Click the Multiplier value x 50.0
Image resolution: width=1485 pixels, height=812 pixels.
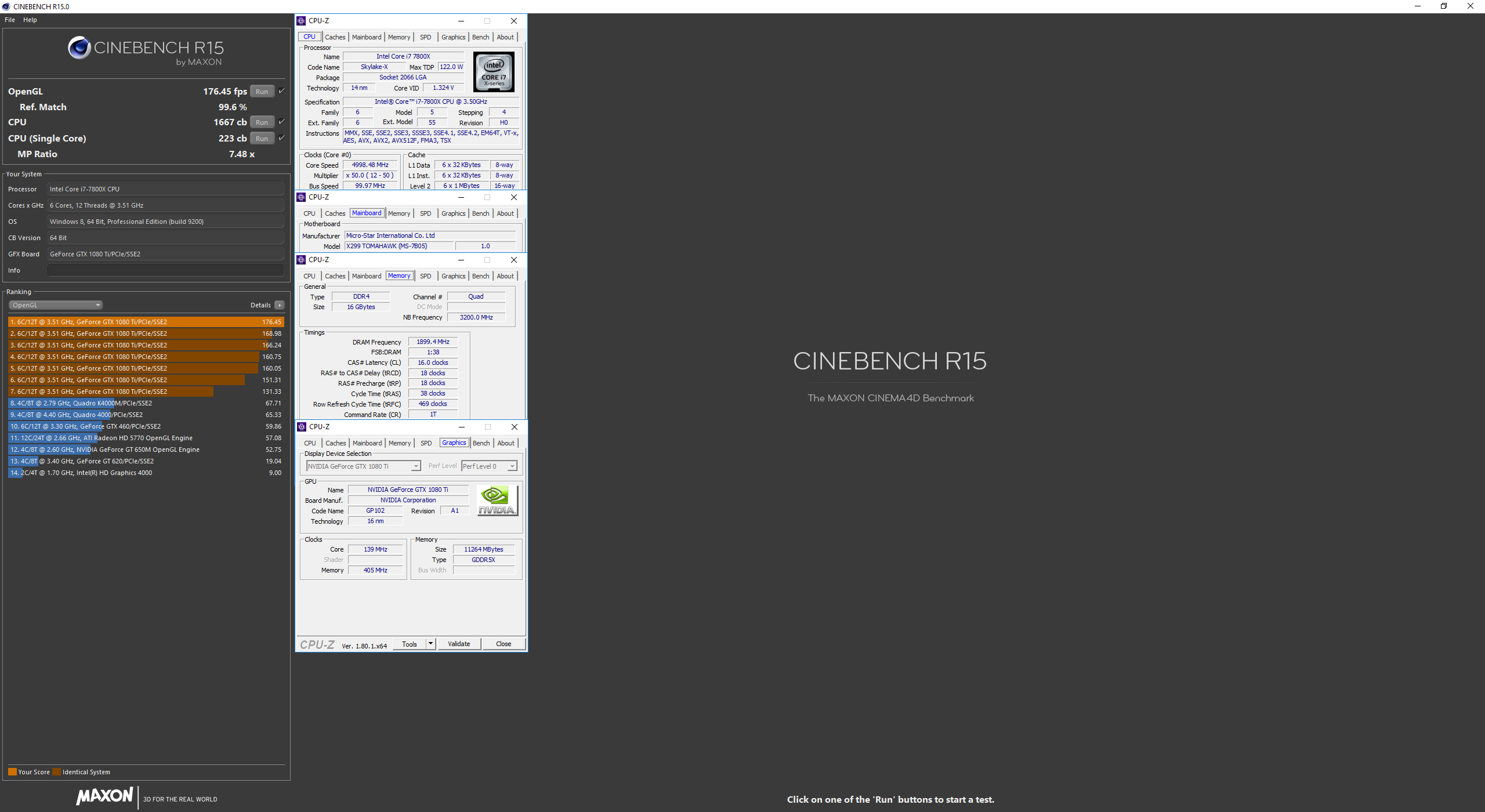(370, 176)
